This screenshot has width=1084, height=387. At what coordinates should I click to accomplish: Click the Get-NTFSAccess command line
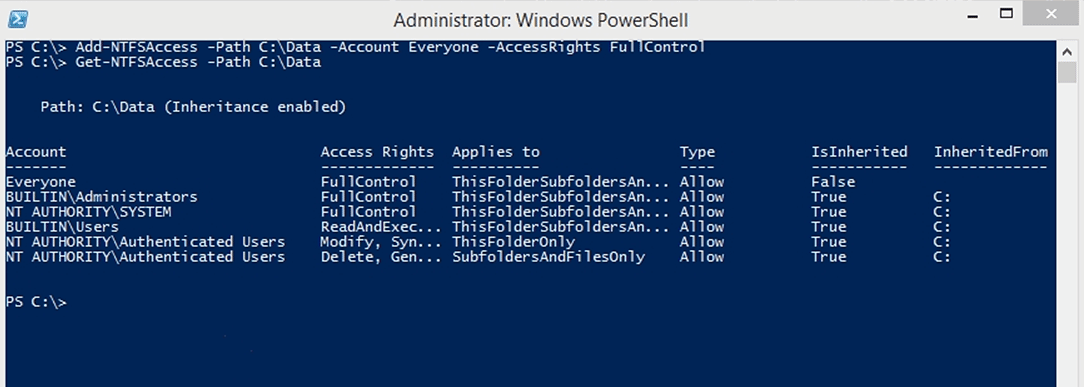click(x=164, y=62)
